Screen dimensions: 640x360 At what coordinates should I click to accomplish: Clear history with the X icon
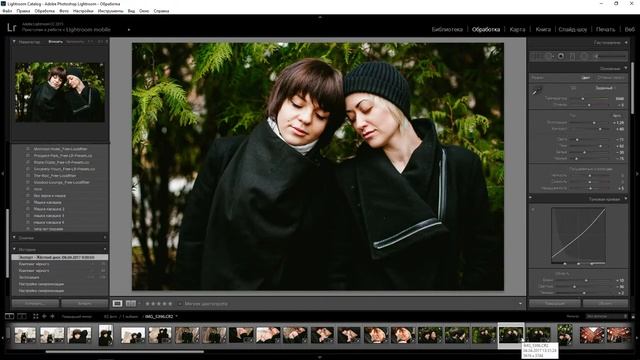pos(105,249)
